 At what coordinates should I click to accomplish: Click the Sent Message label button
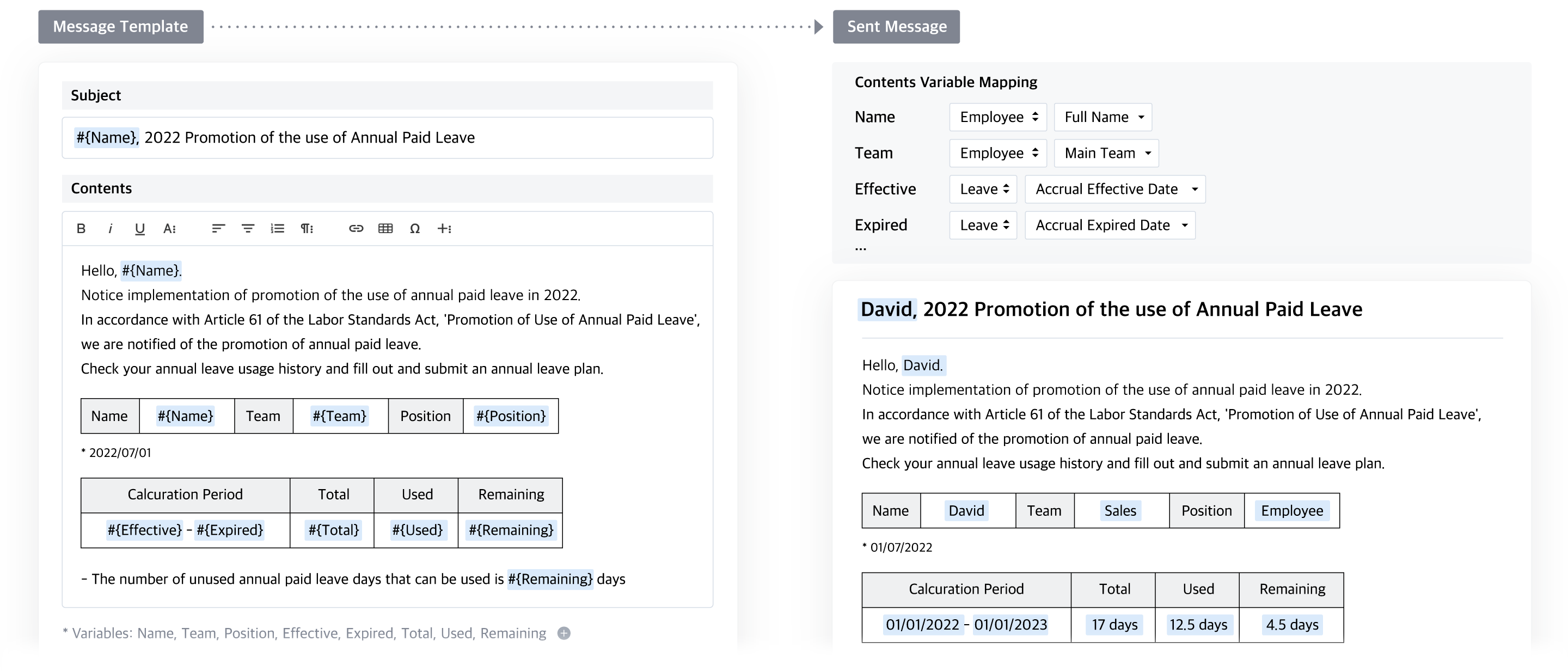(x=896, y=27)
